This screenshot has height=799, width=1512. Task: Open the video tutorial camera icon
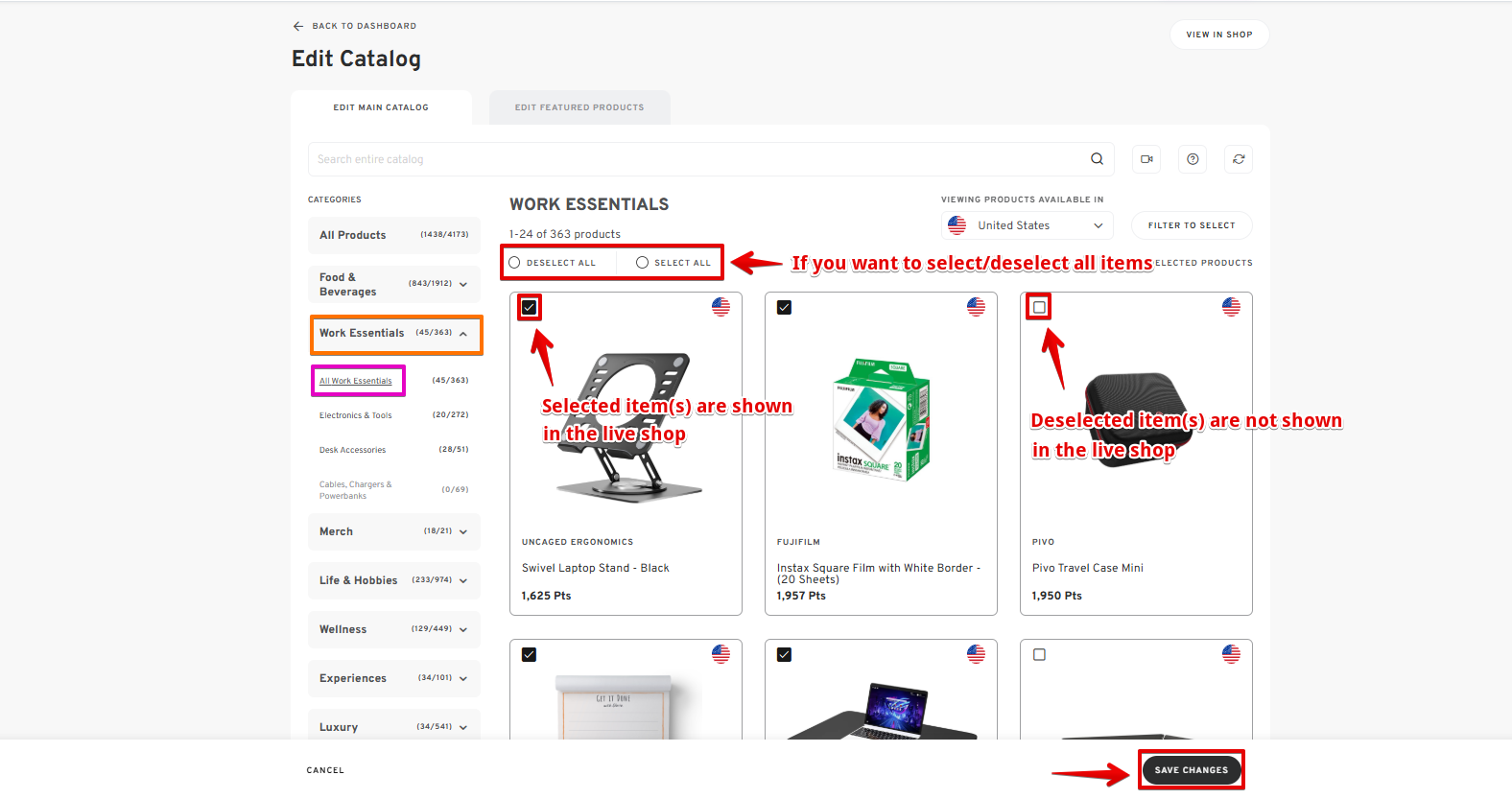click(x=1146, y=159)
